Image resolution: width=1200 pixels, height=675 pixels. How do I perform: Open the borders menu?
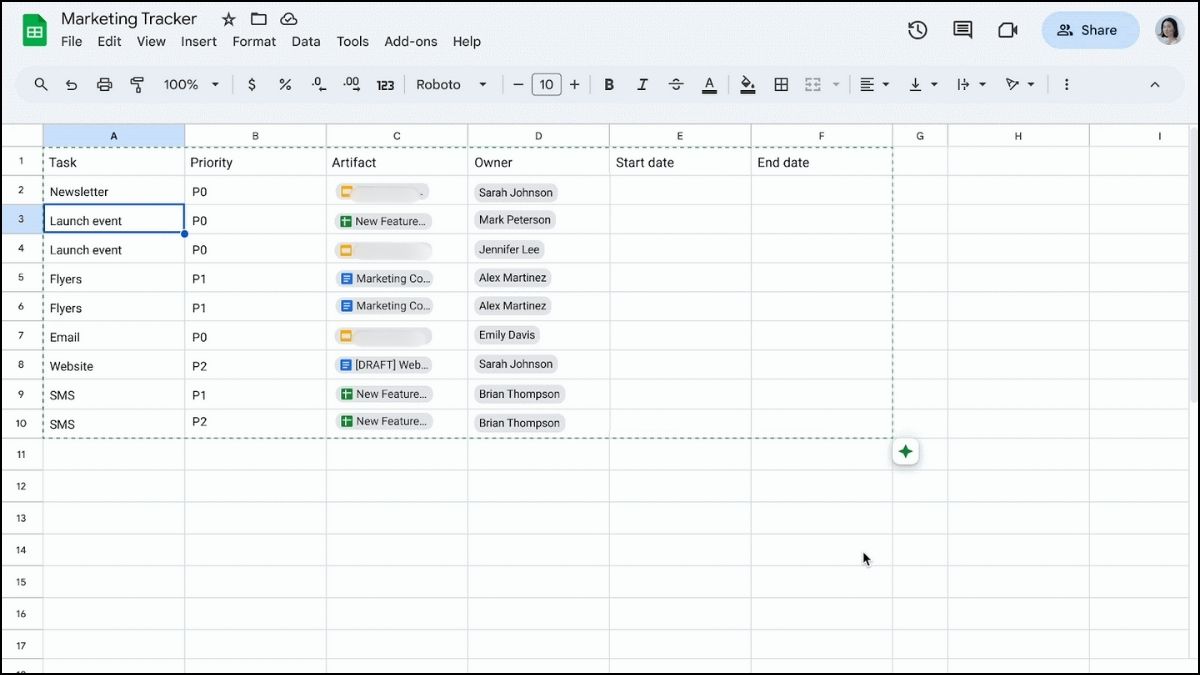pos(781,85)
